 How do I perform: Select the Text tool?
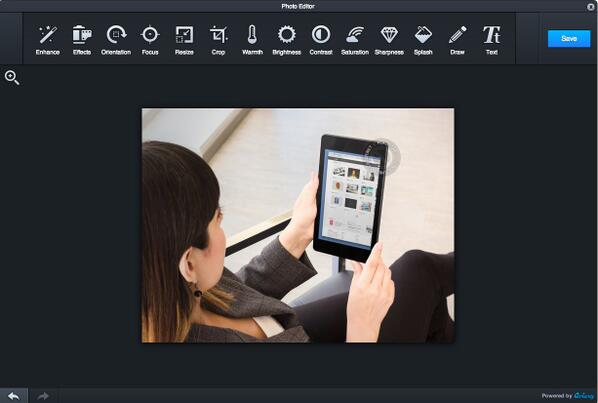[492, 40]
